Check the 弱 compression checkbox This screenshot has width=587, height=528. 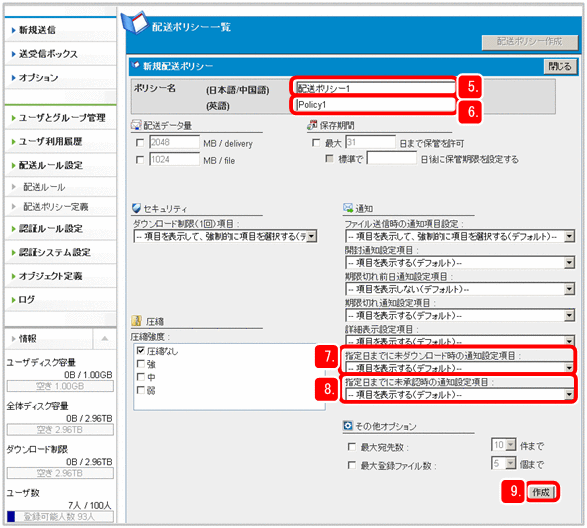[140, 390]
